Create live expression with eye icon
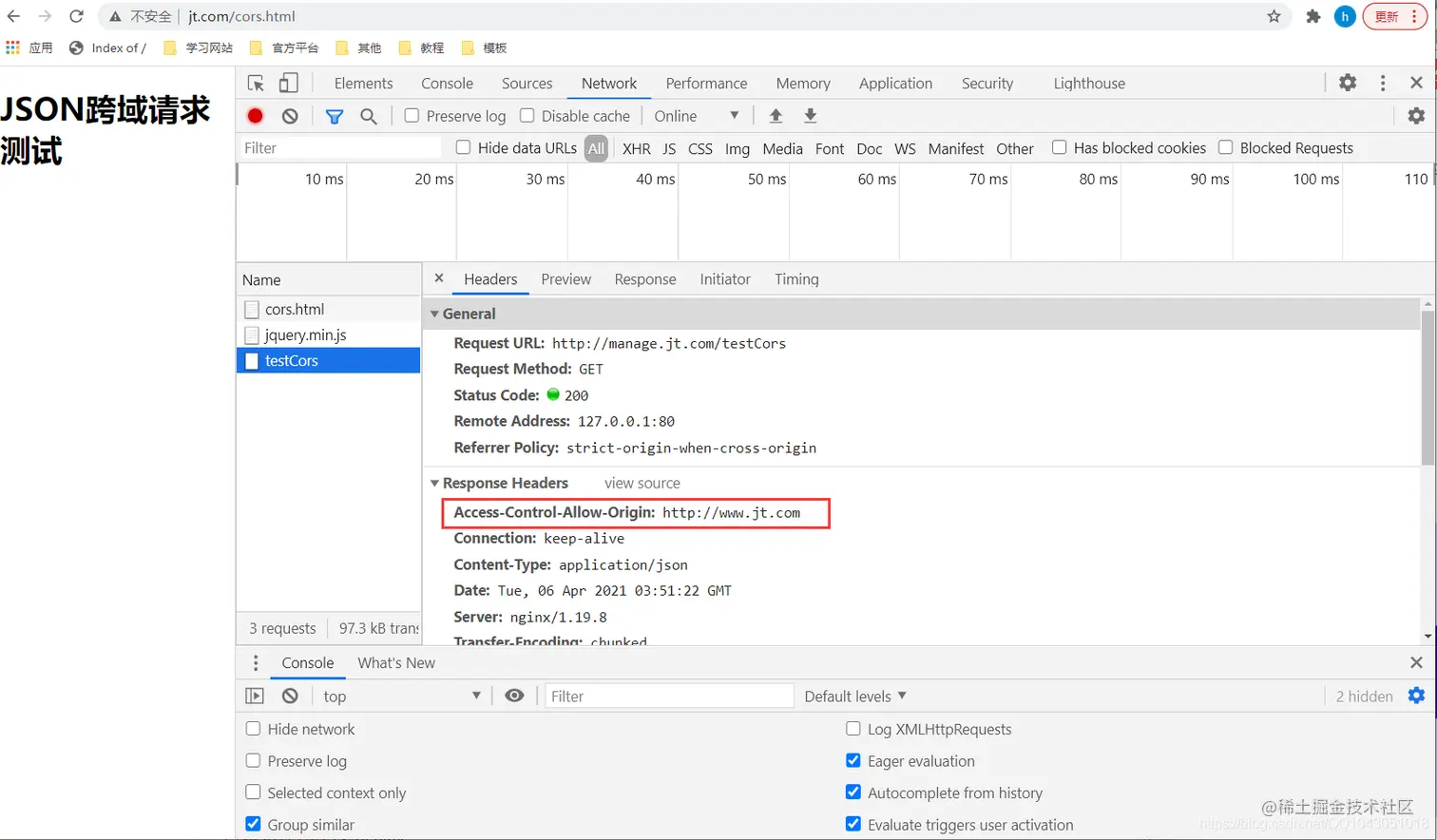 514,696
